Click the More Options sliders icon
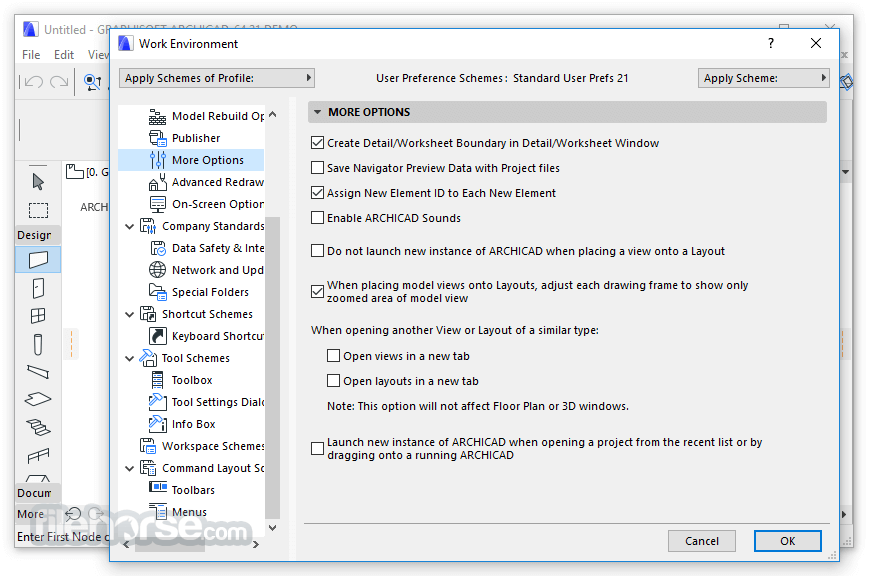Image resolution: width=870 pixels, height=576 pixels. tap(158, 160)
